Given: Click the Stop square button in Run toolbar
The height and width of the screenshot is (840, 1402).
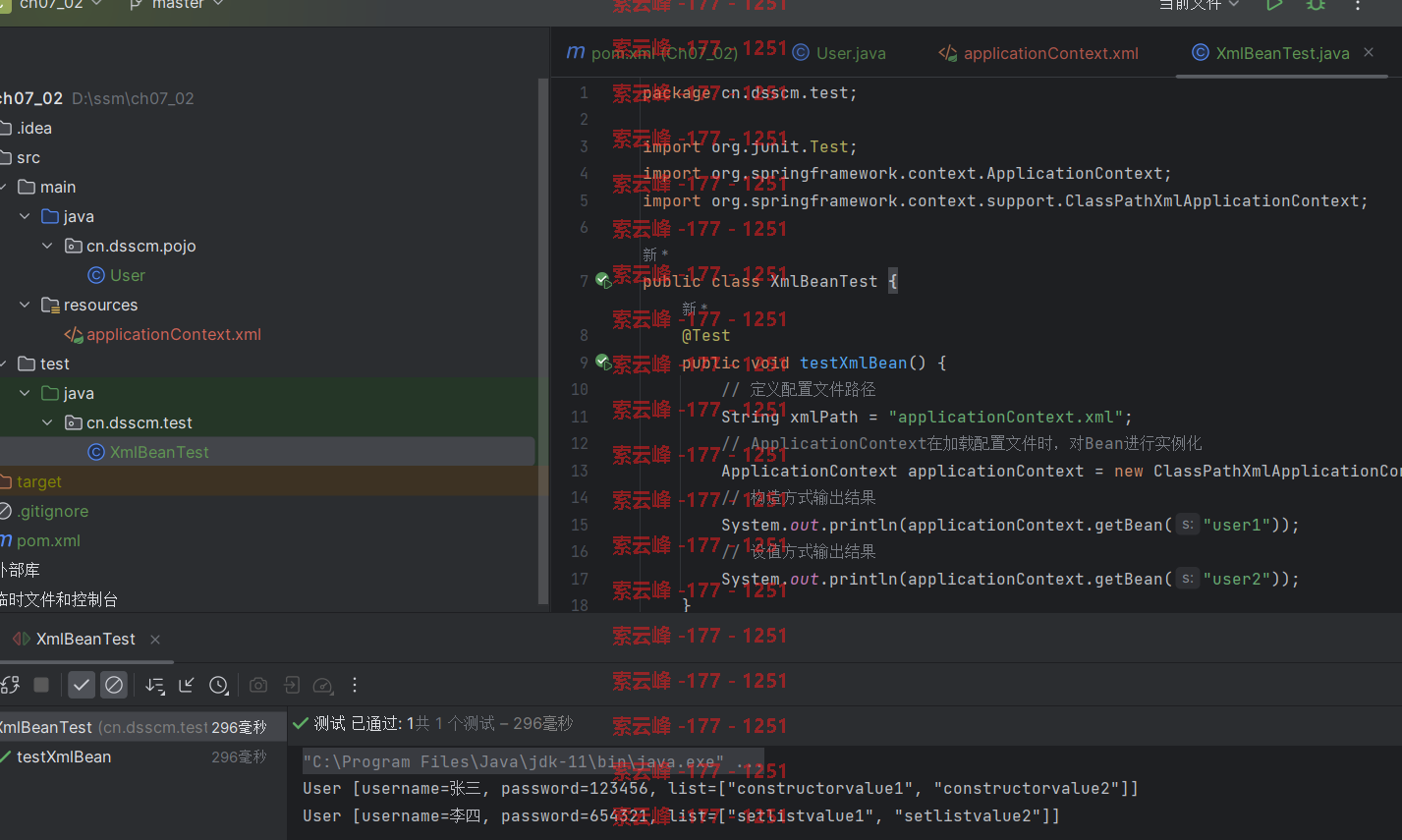Looking at the screenshot, I should pos(41,685).
